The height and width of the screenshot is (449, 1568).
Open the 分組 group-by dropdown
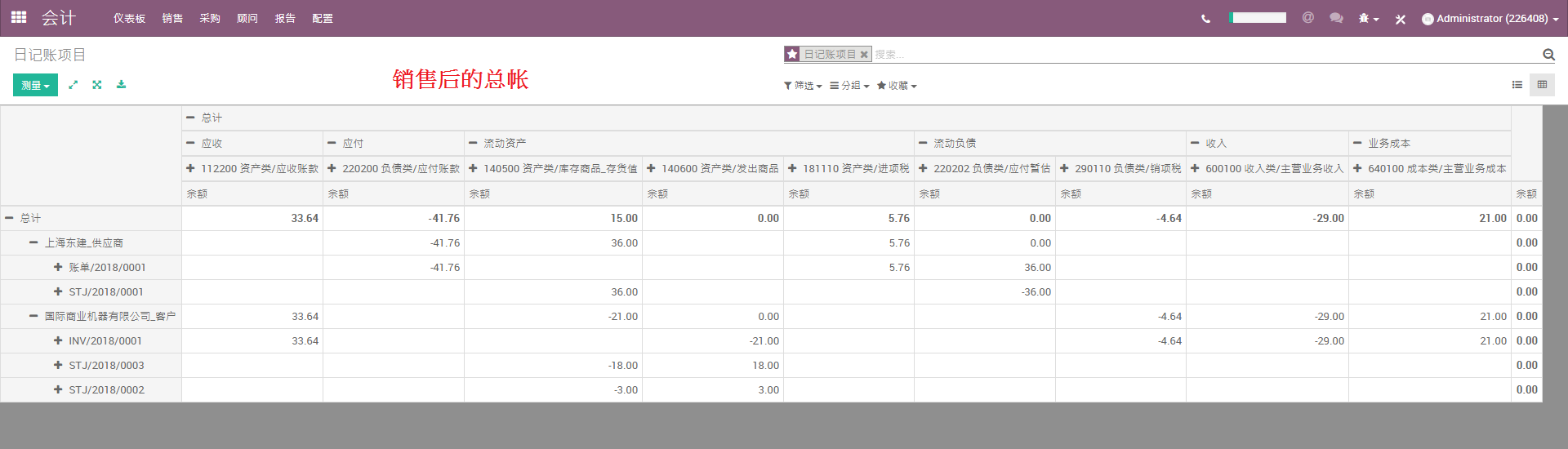pos(849,86)
